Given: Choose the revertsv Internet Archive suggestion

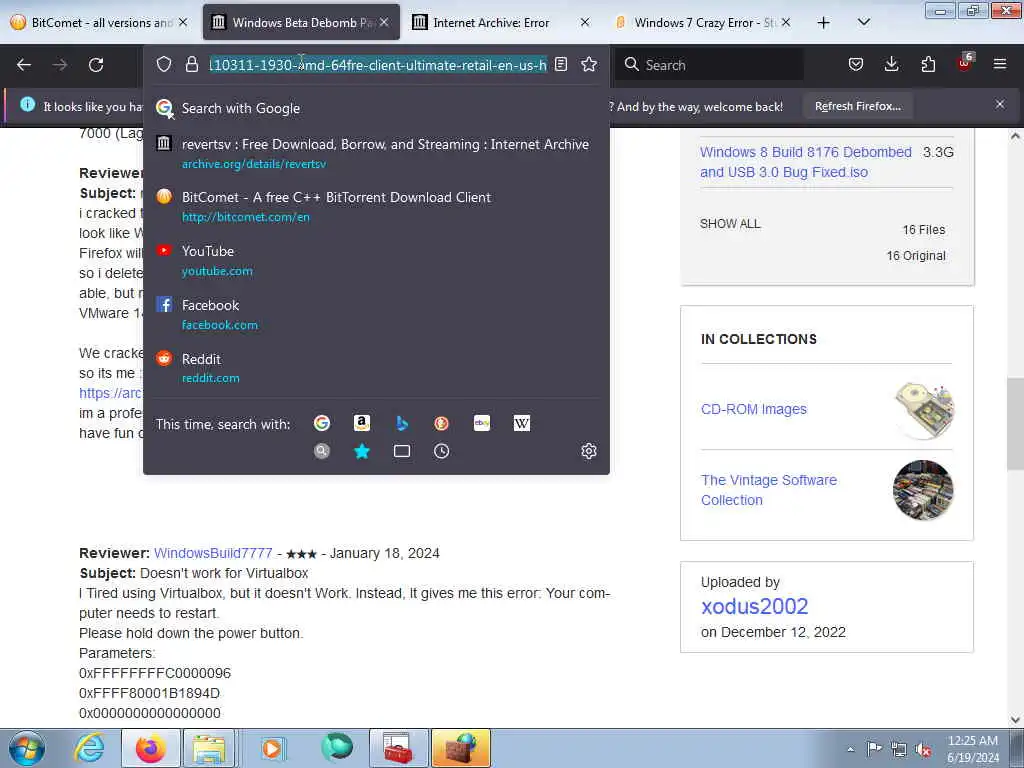Looking at the screenshot, I should coord(376,153).
